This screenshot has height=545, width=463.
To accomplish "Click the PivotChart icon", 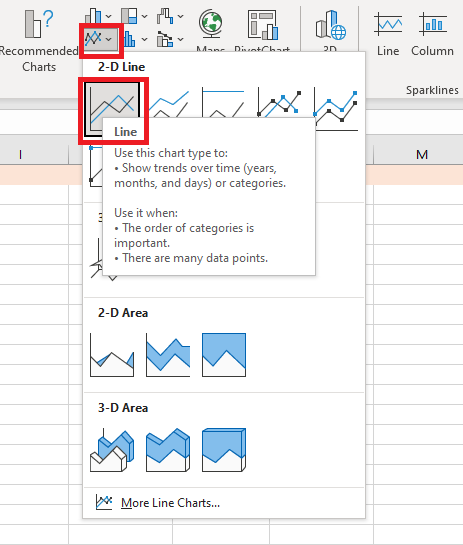I will point(262,25).
